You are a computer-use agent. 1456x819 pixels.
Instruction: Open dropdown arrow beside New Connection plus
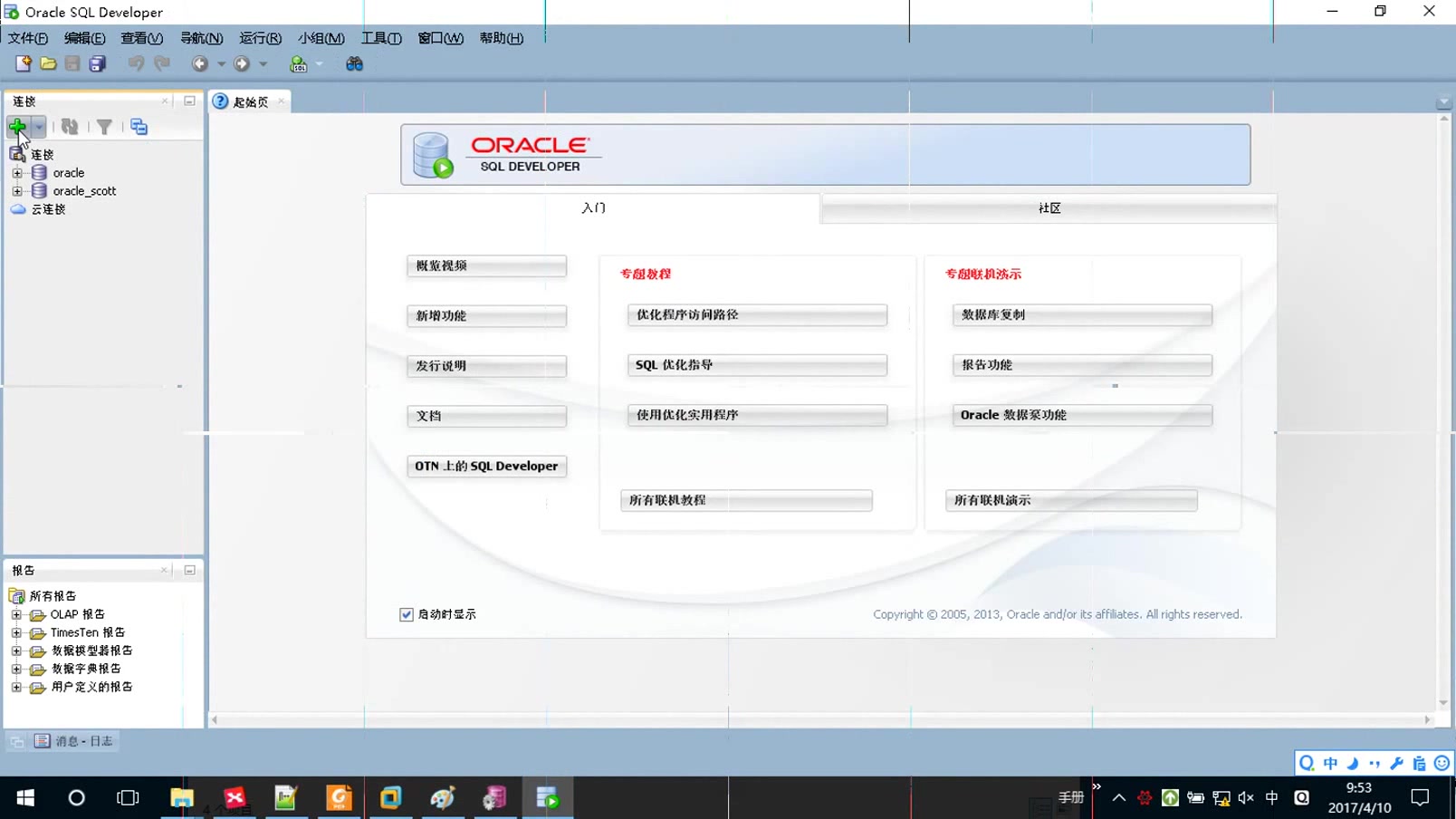(x=38, y=127)
